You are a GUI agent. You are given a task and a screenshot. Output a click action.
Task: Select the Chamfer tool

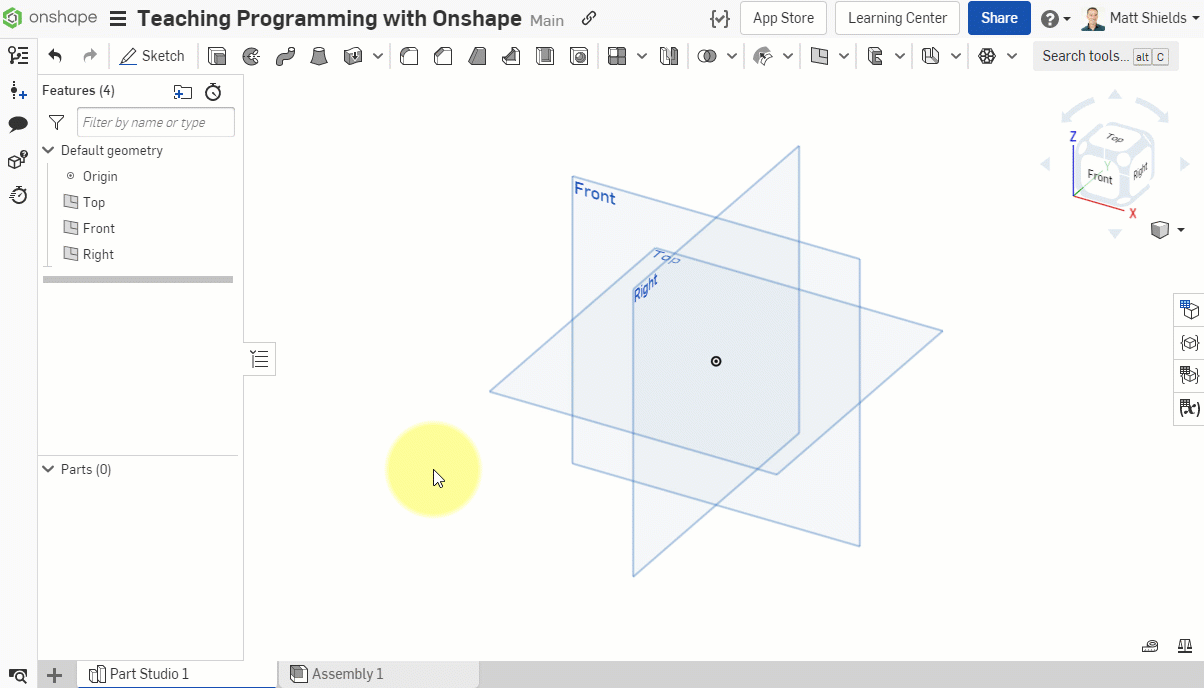pos(443,55)
